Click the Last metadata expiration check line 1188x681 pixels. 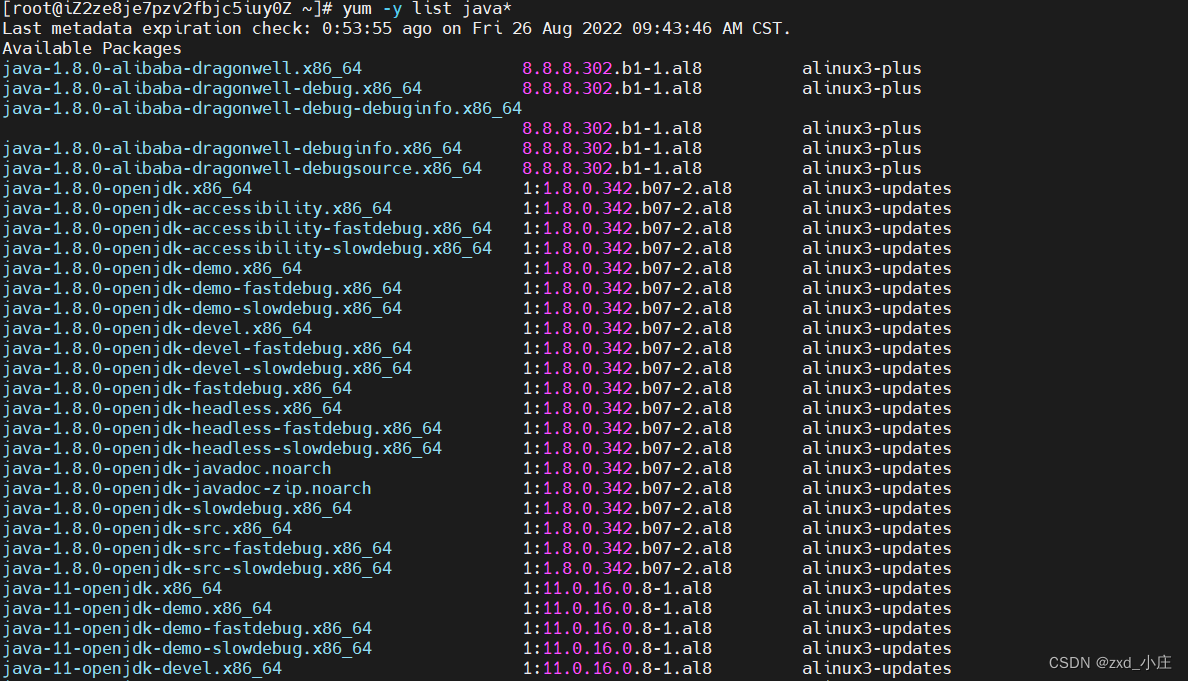[396, 29]
